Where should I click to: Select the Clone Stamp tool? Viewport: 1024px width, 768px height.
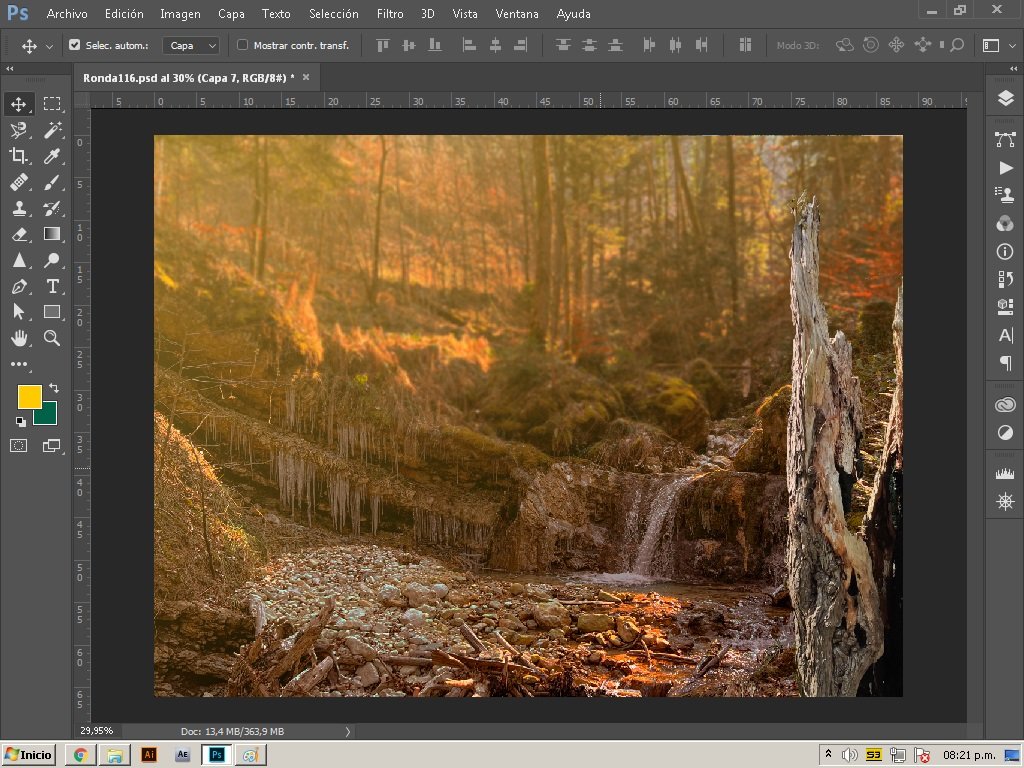point(18,208)
